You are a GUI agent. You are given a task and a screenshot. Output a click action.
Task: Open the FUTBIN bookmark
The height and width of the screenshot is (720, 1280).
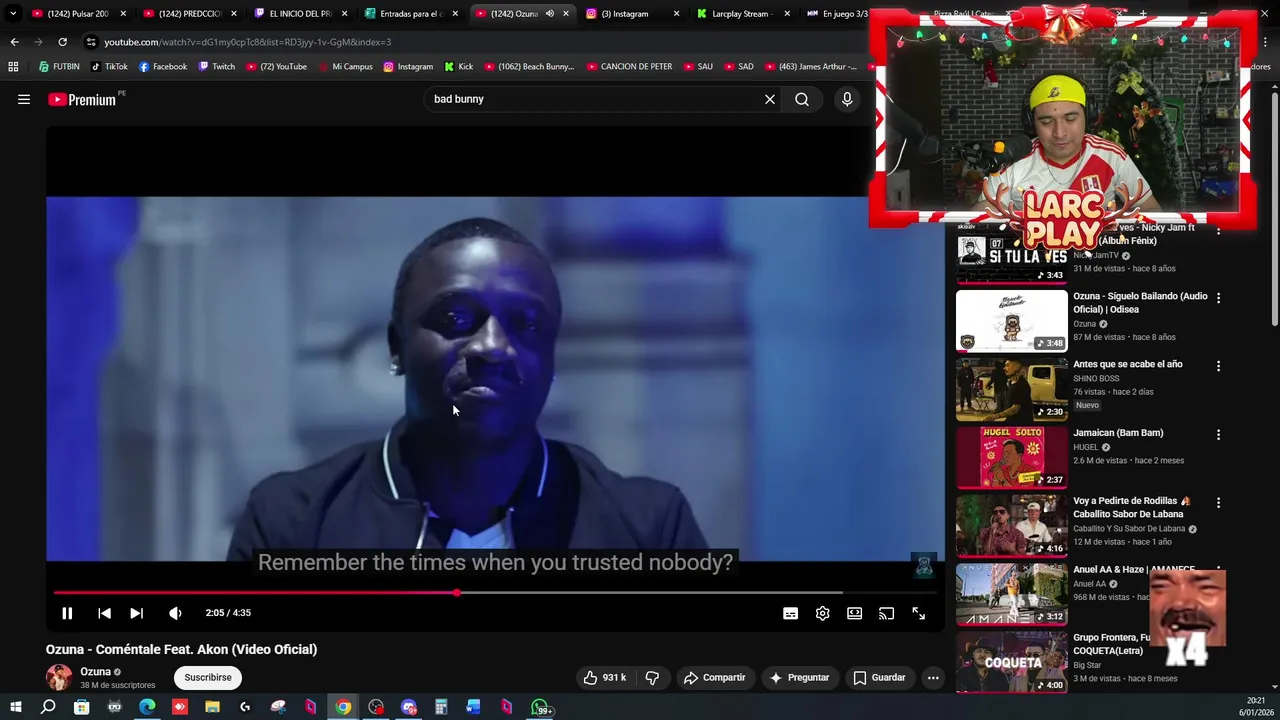coord(59,67)
